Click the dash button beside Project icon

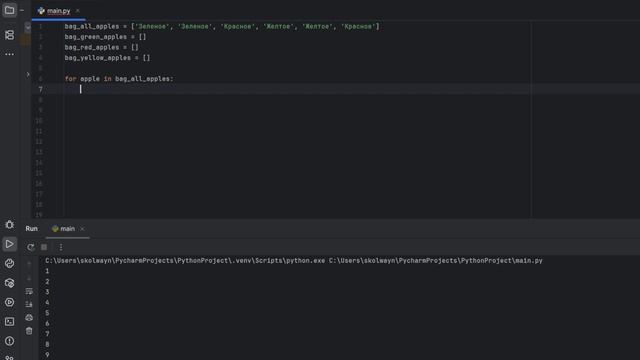(22, 11)
